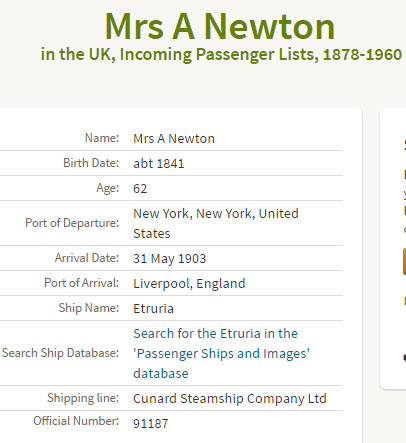Click the Mrs A Newton page title
This screenshot has width=406, height=443.
[220, 27]
